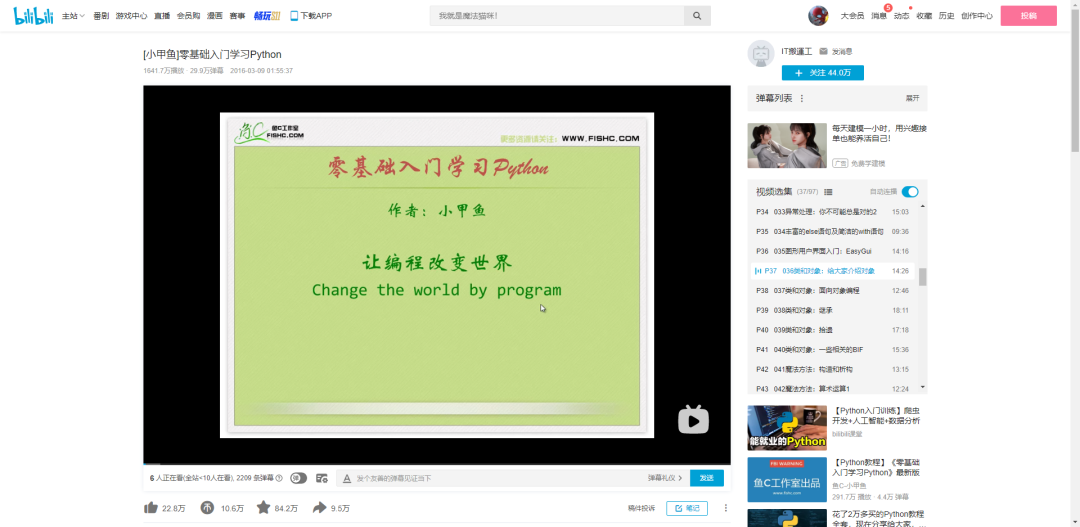The image size is (1080, 527).
Task: Open 漫画 in the top nav
Action: coord(215,15)
